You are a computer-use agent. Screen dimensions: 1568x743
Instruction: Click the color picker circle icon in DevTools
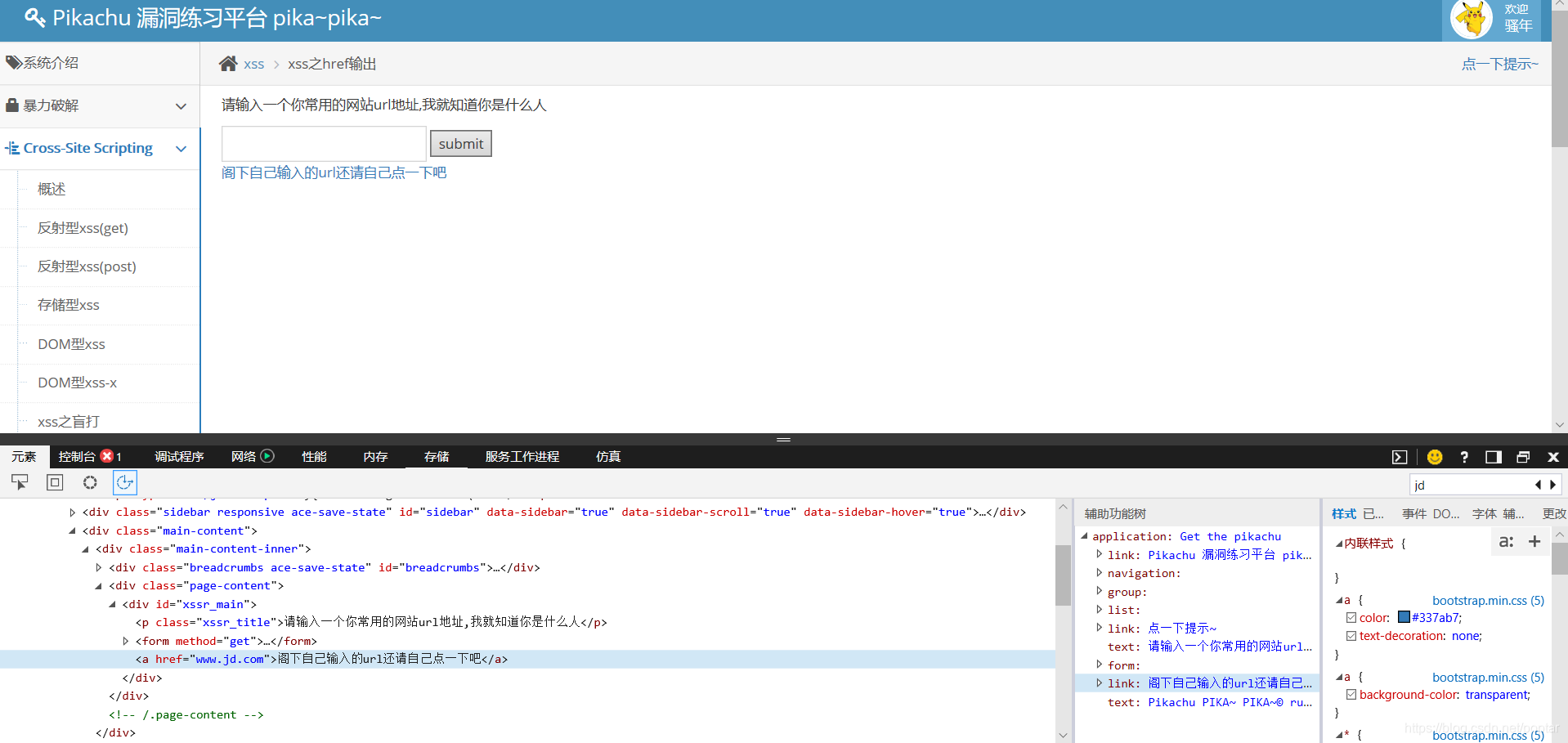tap(90, 482)
